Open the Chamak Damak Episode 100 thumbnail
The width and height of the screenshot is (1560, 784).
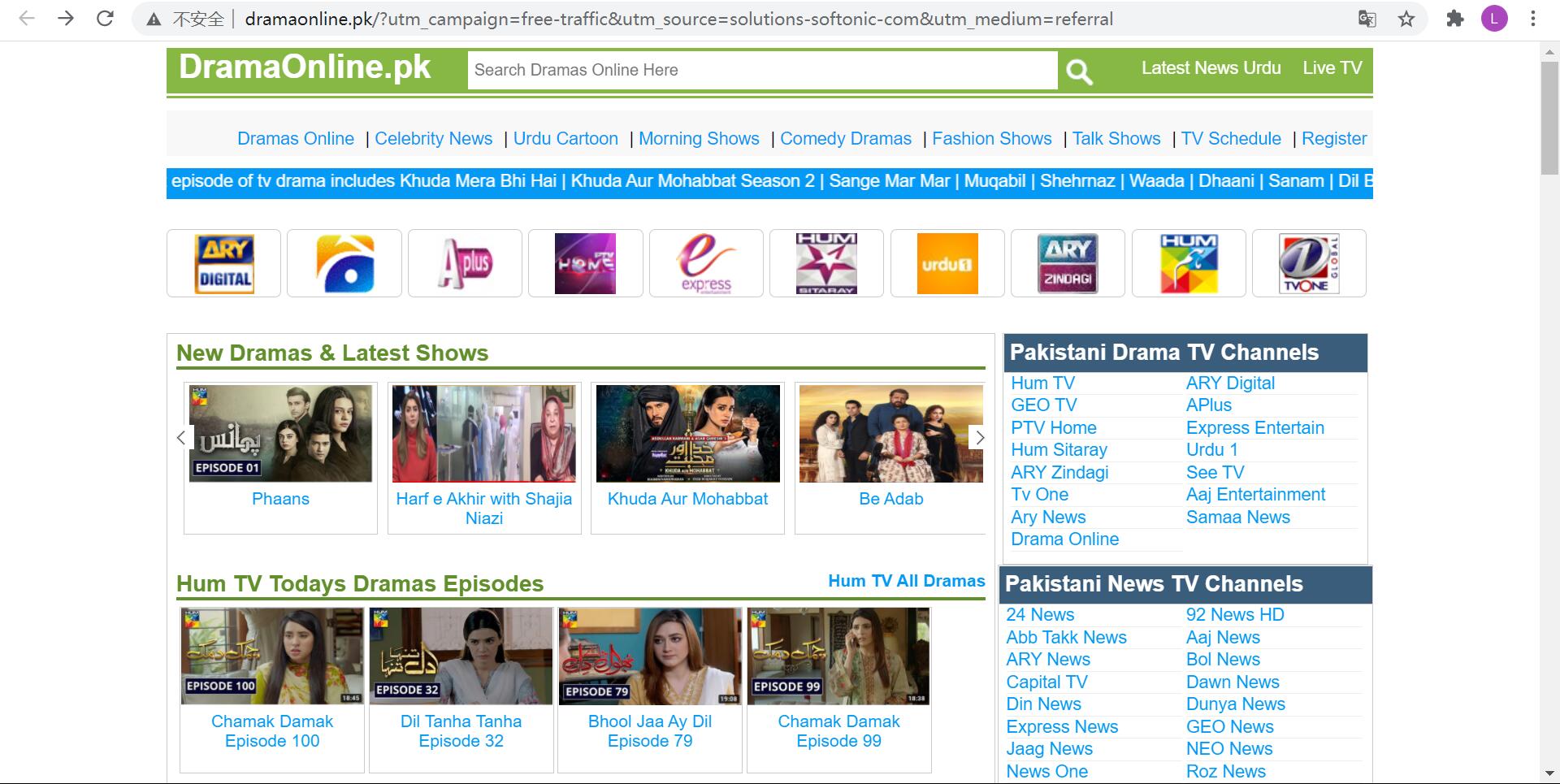[271, 655]
